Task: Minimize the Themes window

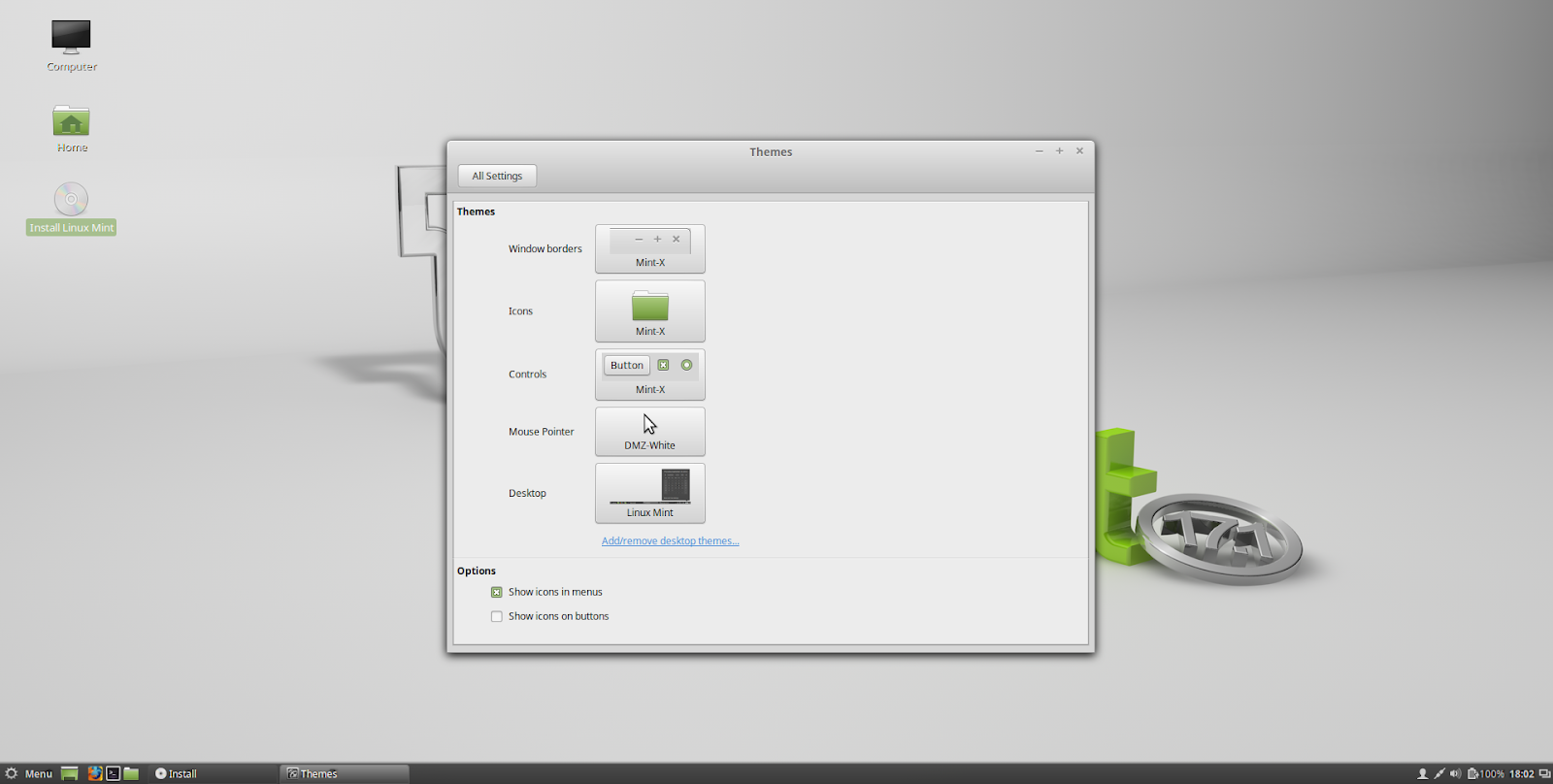Action: [1039, 151]
